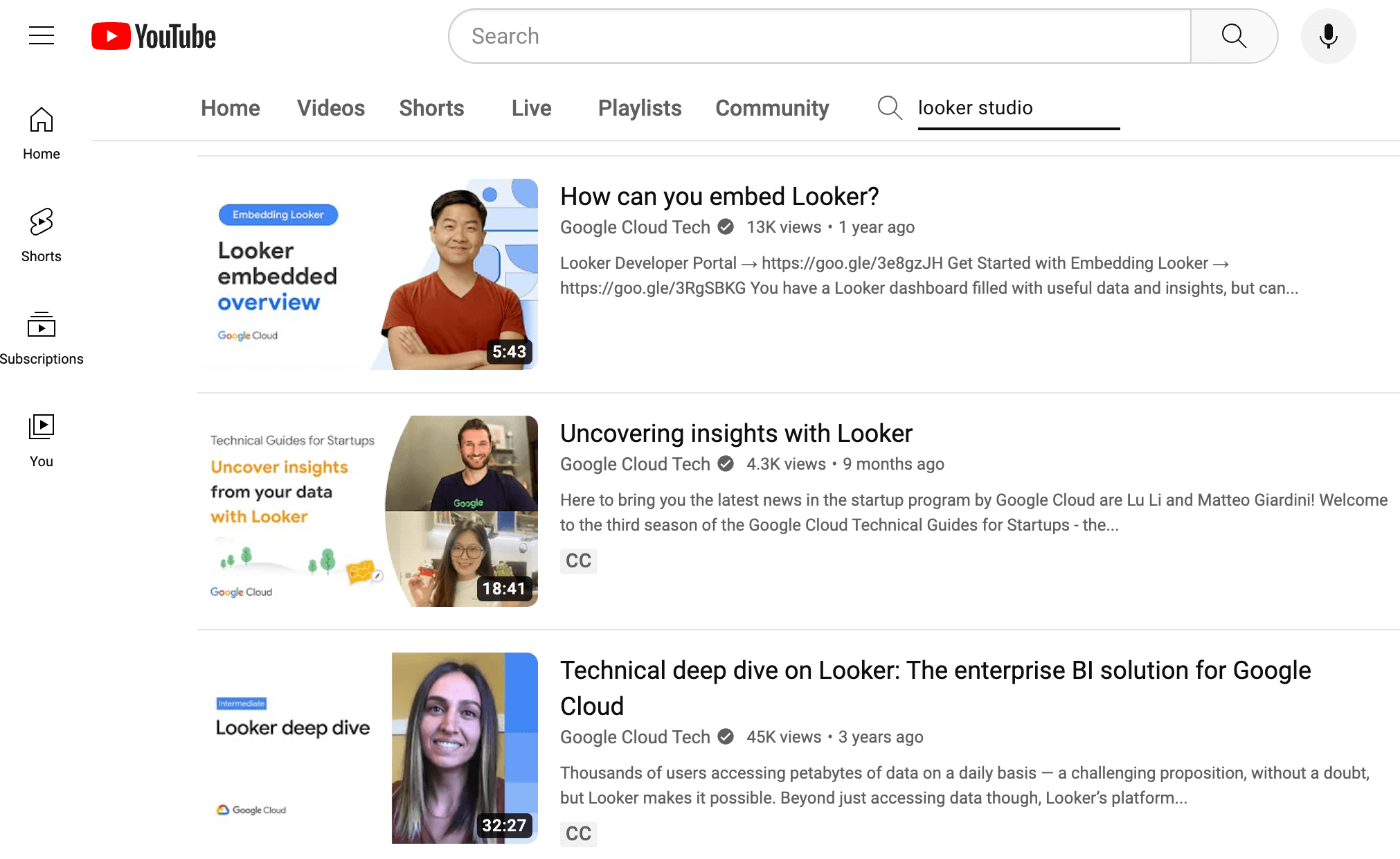Click description starting 'Thousands of users accessing'
Image resolution: width=1400 pixels, height=859 pixels.
click(x=964, y=786)
